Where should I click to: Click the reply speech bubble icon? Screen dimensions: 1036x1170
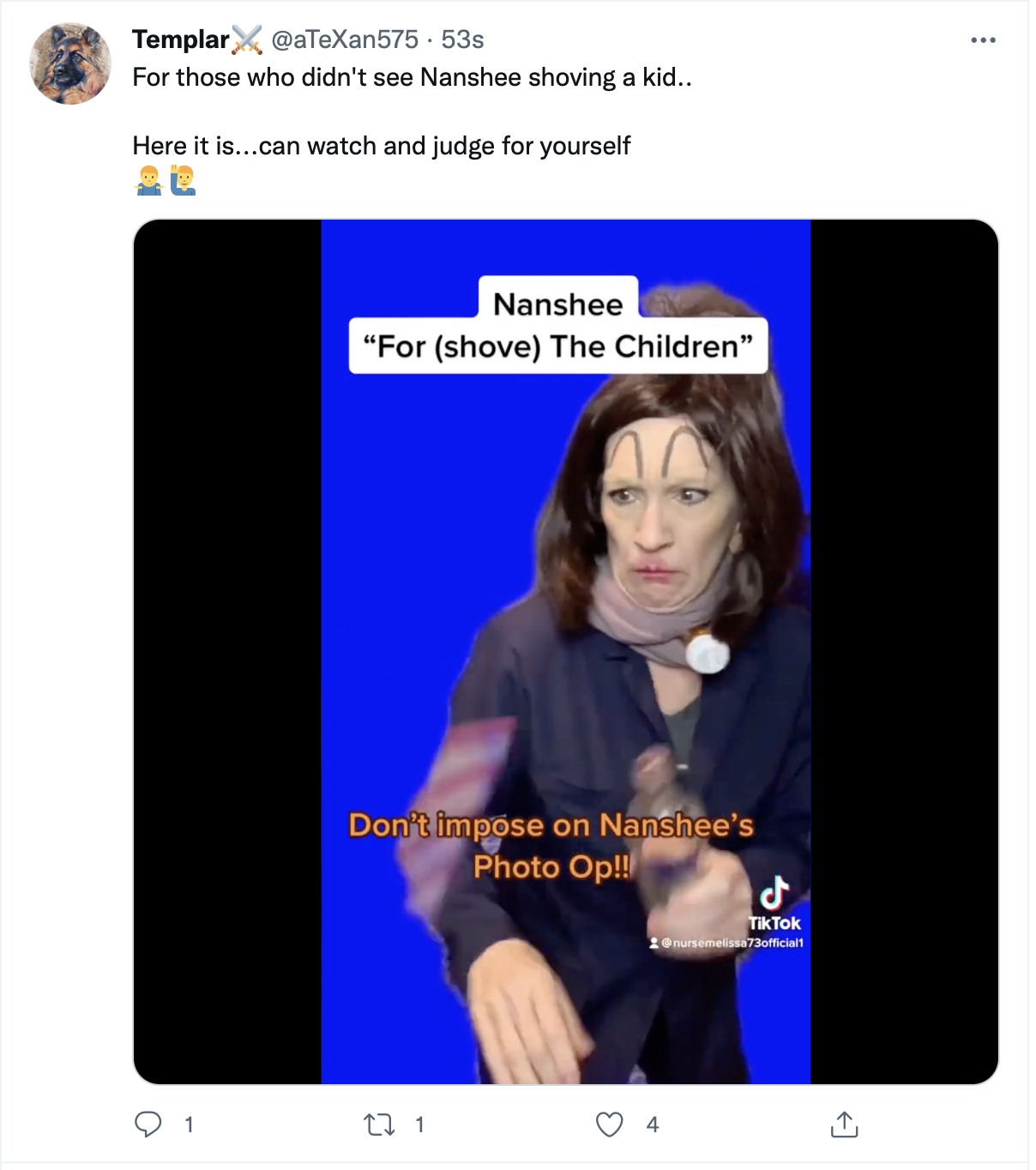point(148,1125)
